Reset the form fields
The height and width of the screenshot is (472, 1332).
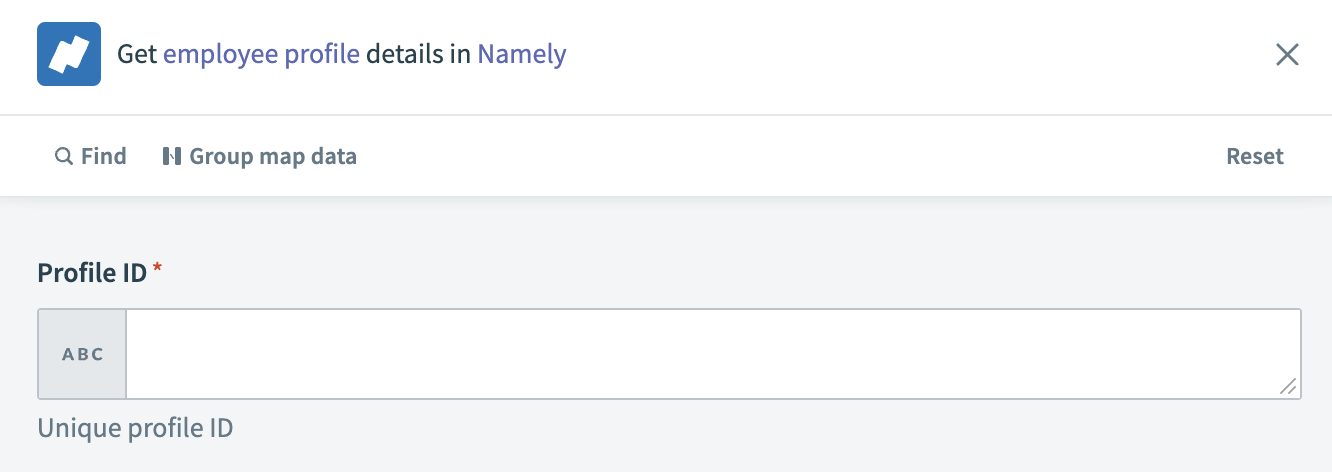(1255, 156)
